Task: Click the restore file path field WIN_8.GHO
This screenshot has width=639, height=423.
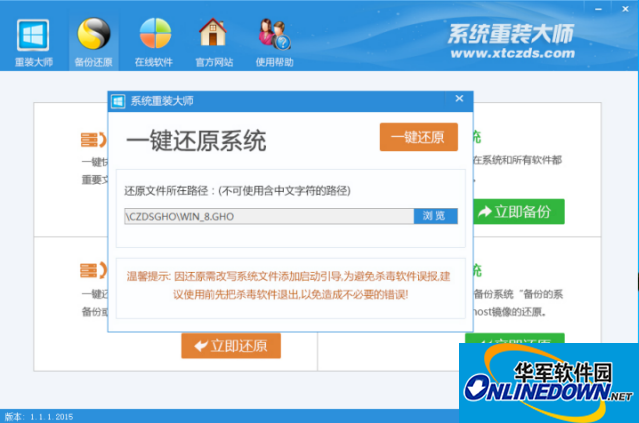Action: [x=269, y=216]
